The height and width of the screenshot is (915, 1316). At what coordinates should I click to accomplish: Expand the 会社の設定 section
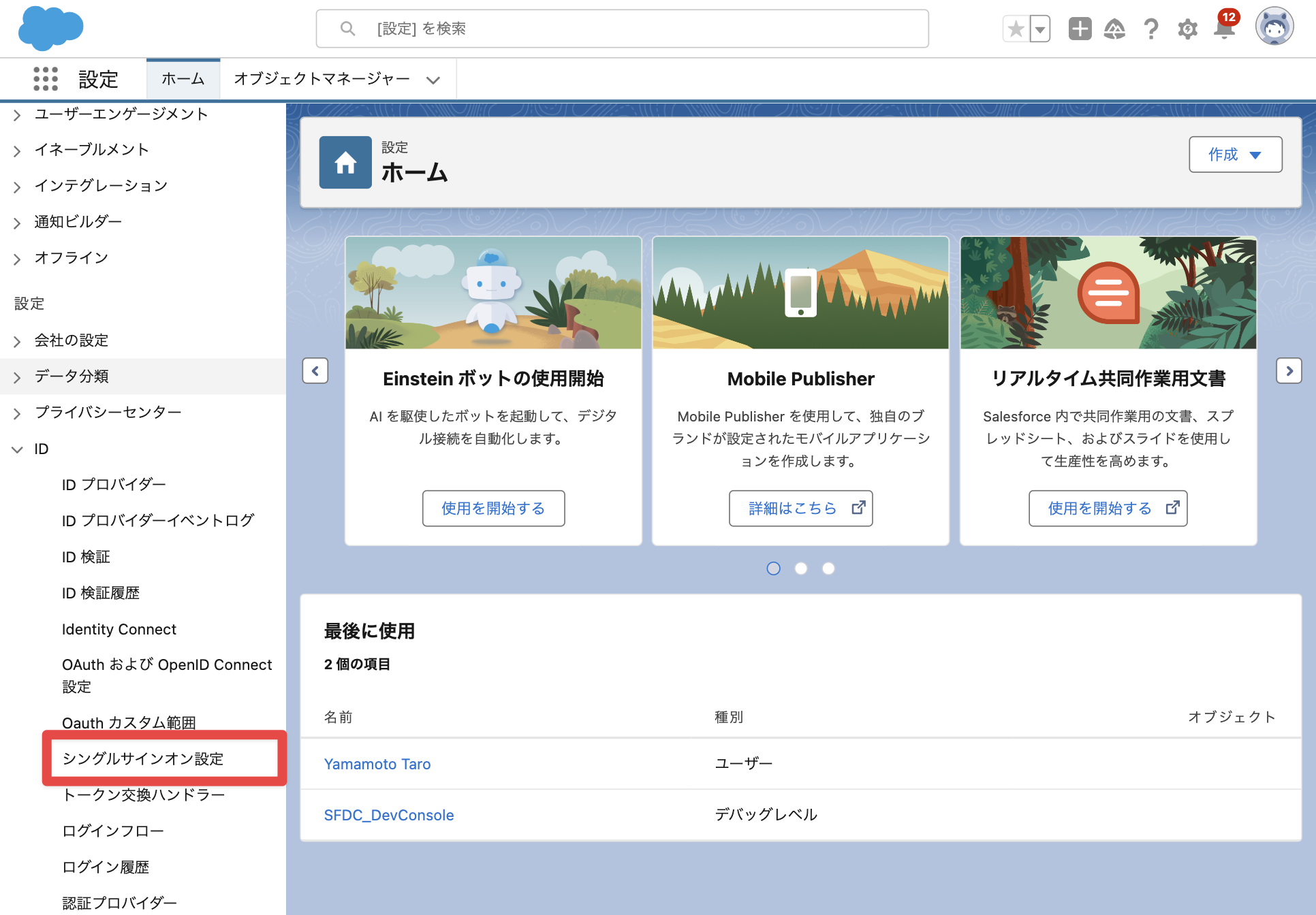pos(18,341)
